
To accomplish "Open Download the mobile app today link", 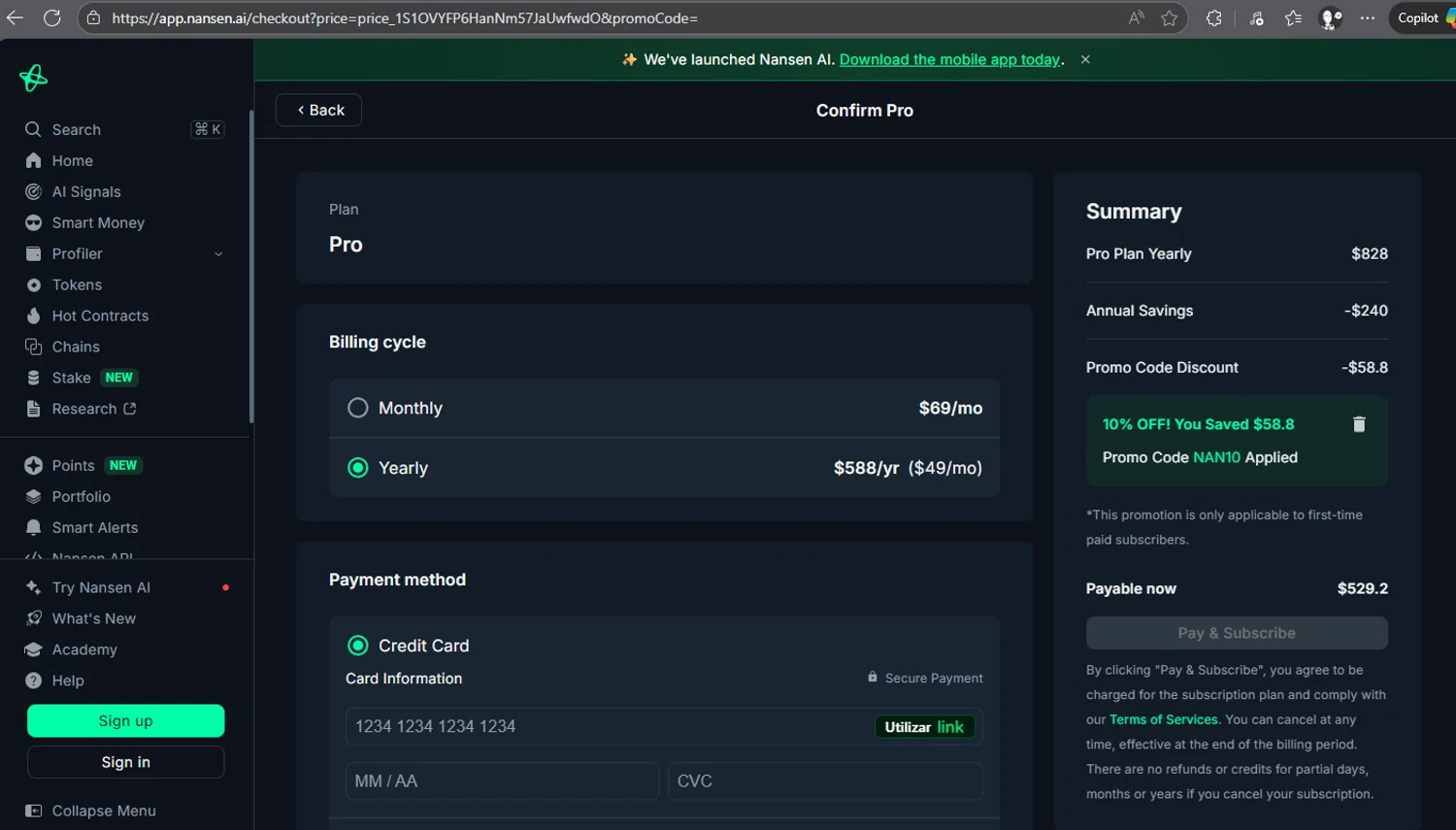I will point(949,59).
